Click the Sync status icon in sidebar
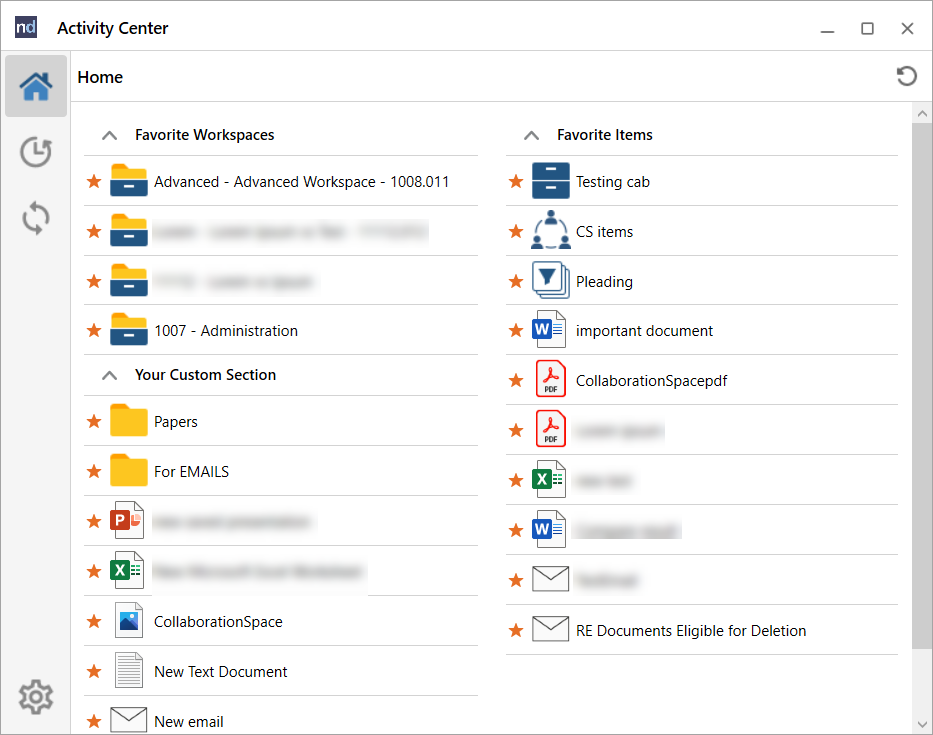 (x=35, y=218)
